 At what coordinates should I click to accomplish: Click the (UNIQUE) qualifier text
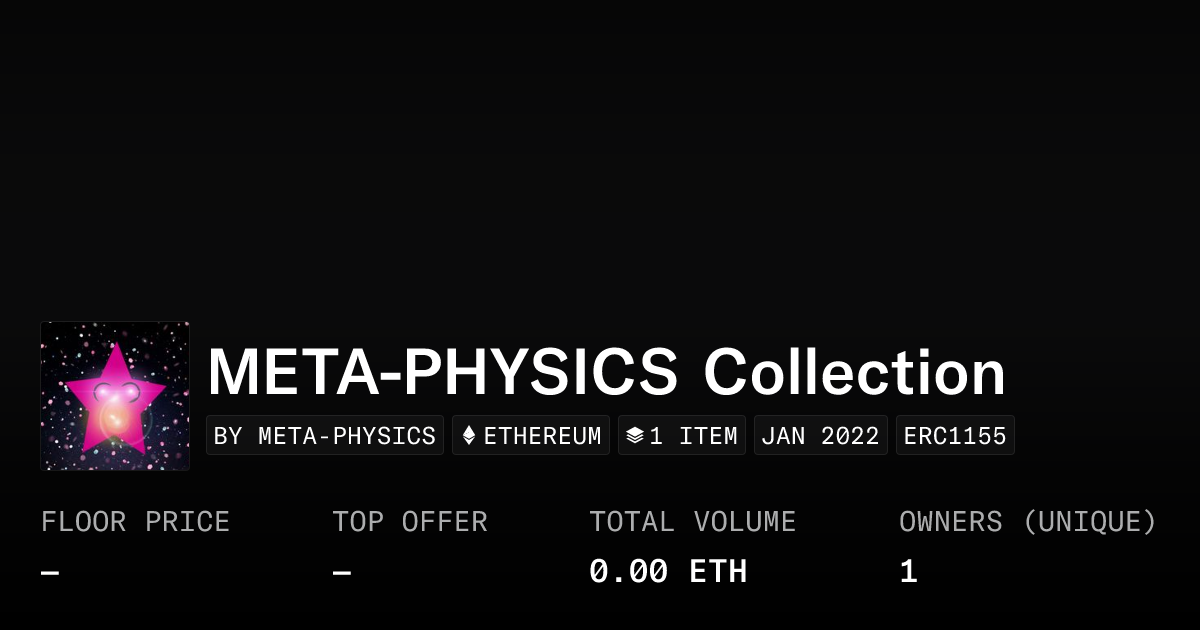click(1089, 522)
